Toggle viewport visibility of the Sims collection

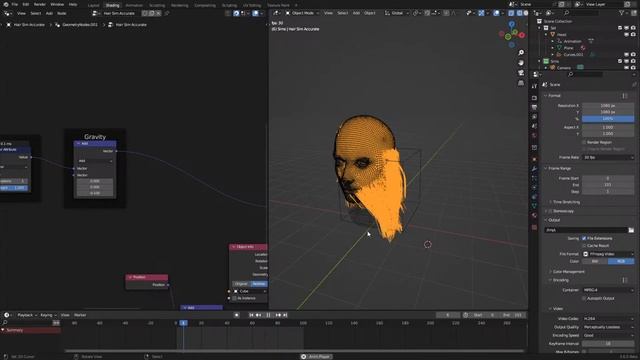tap(626, 61)
